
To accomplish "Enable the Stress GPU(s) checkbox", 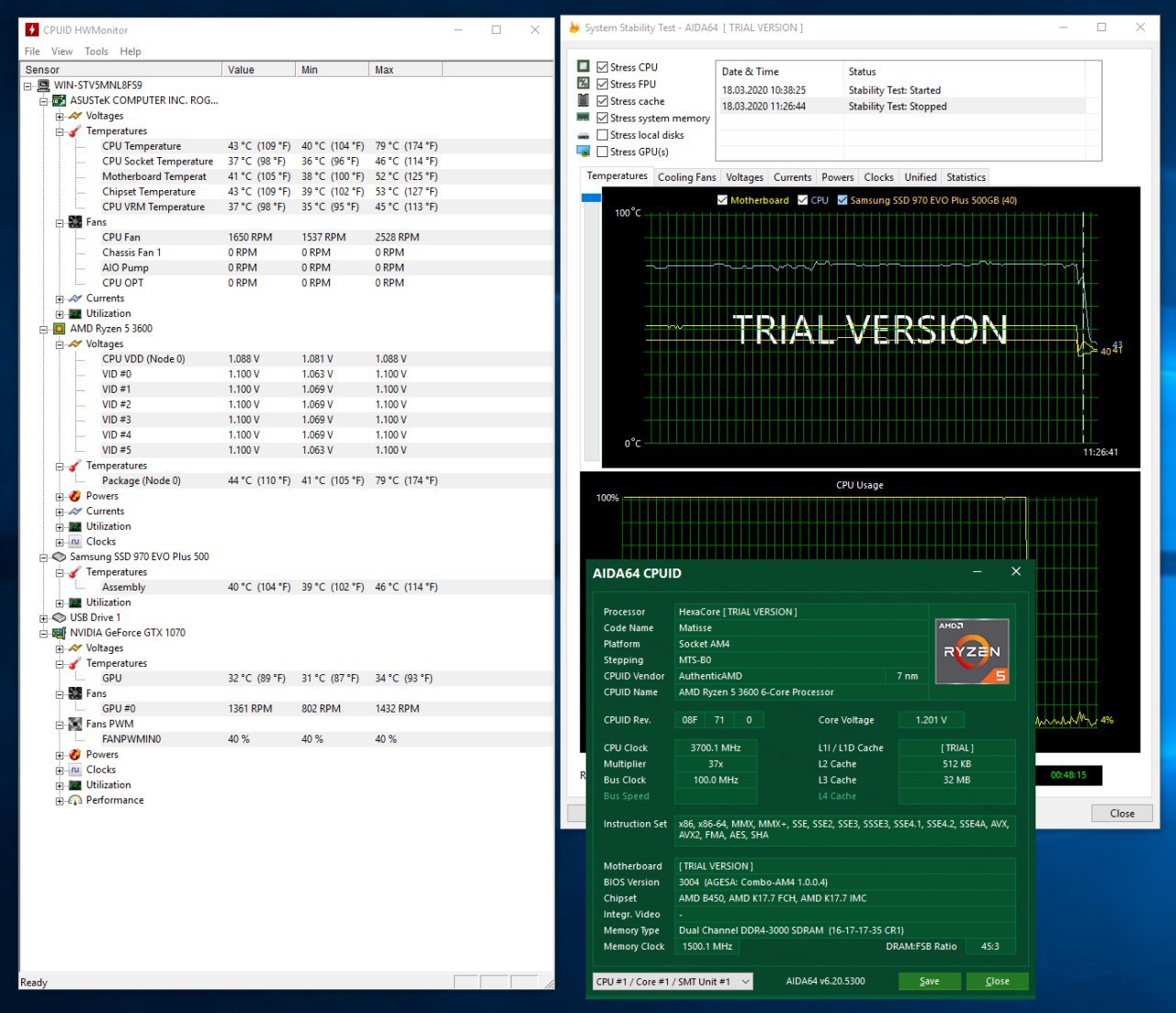I will click(603, 152).
